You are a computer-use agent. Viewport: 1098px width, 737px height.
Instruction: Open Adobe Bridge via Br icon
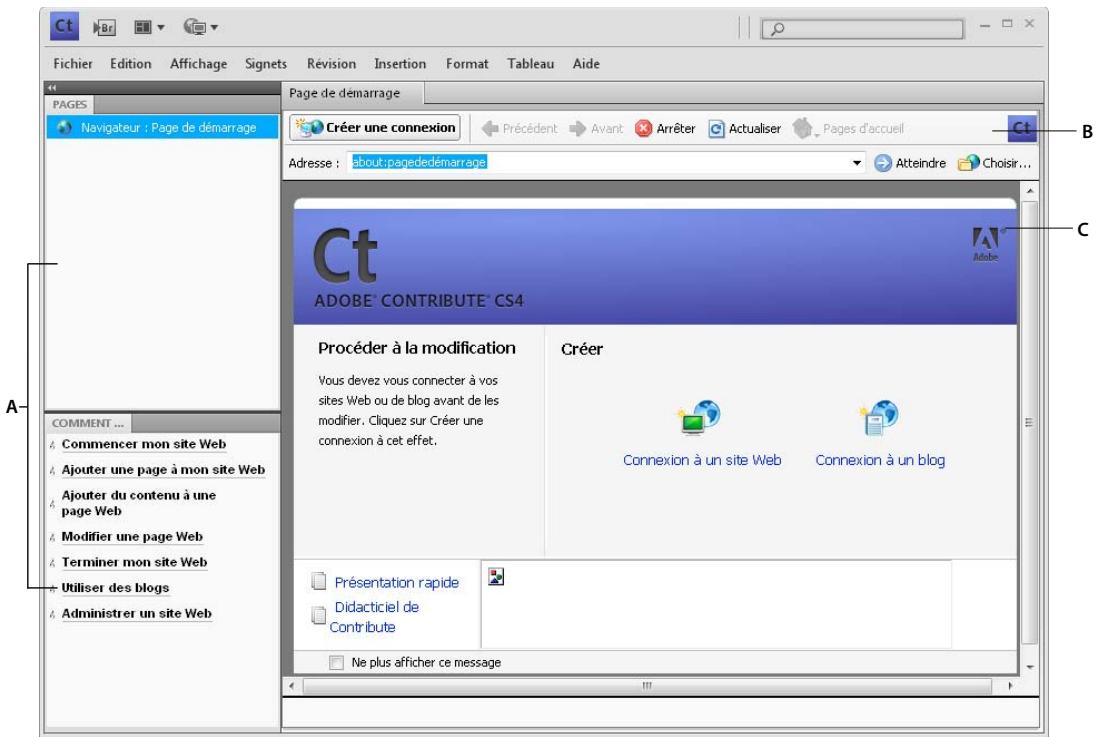coord(104,27)
